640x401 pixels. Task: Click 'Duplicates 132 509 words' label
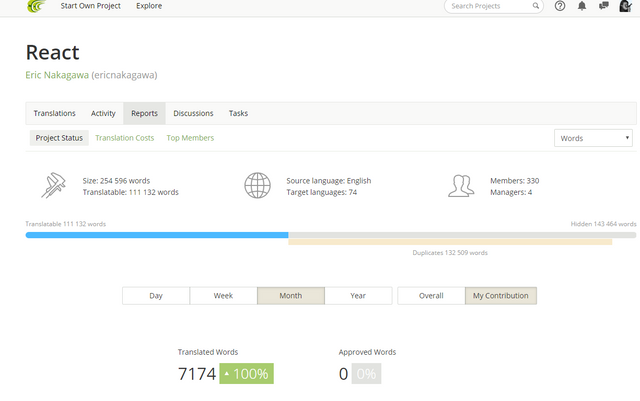[450, 253]
